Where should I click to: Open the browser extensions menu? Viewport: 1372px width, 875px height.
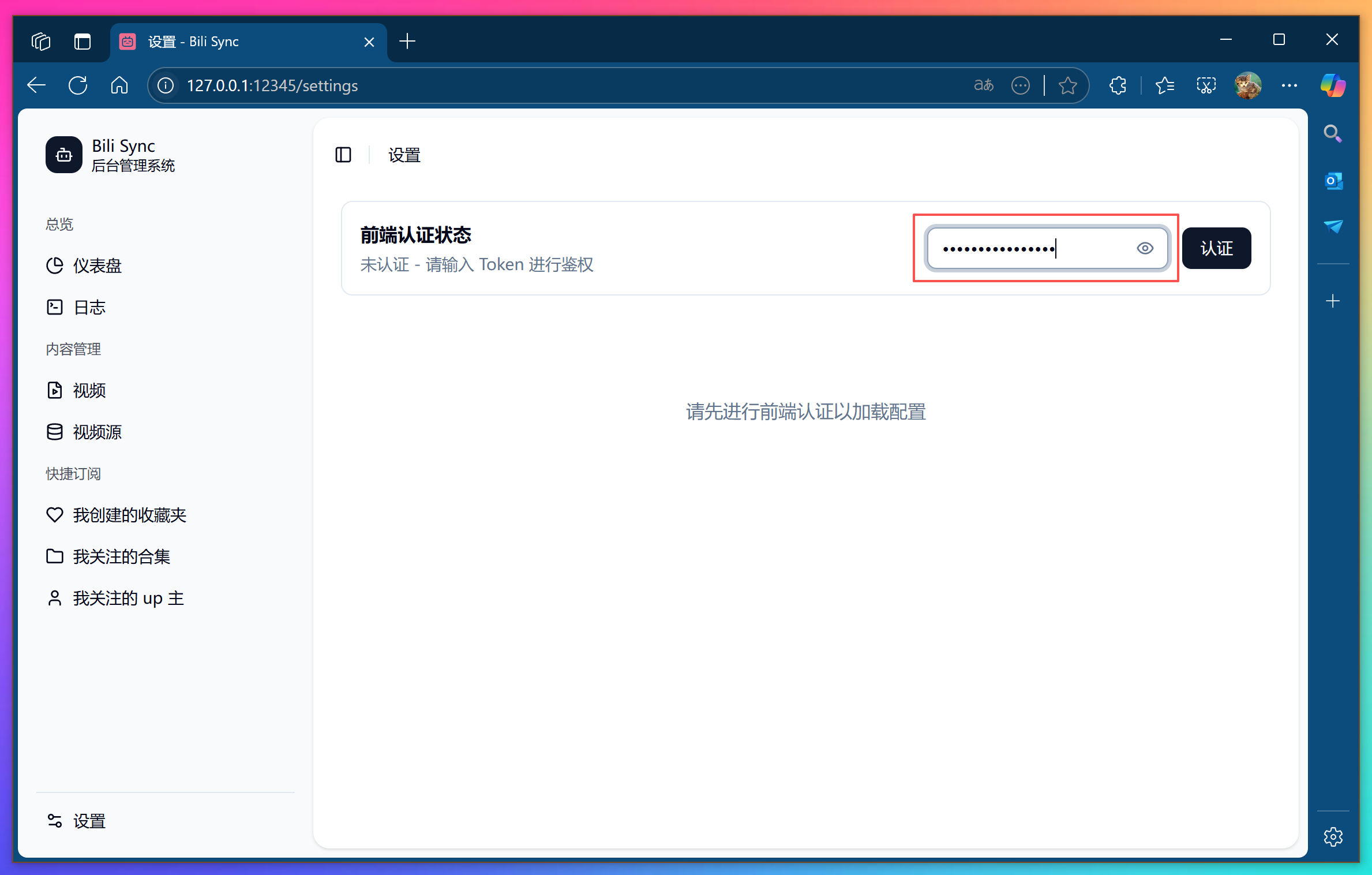click(1117, 85)
